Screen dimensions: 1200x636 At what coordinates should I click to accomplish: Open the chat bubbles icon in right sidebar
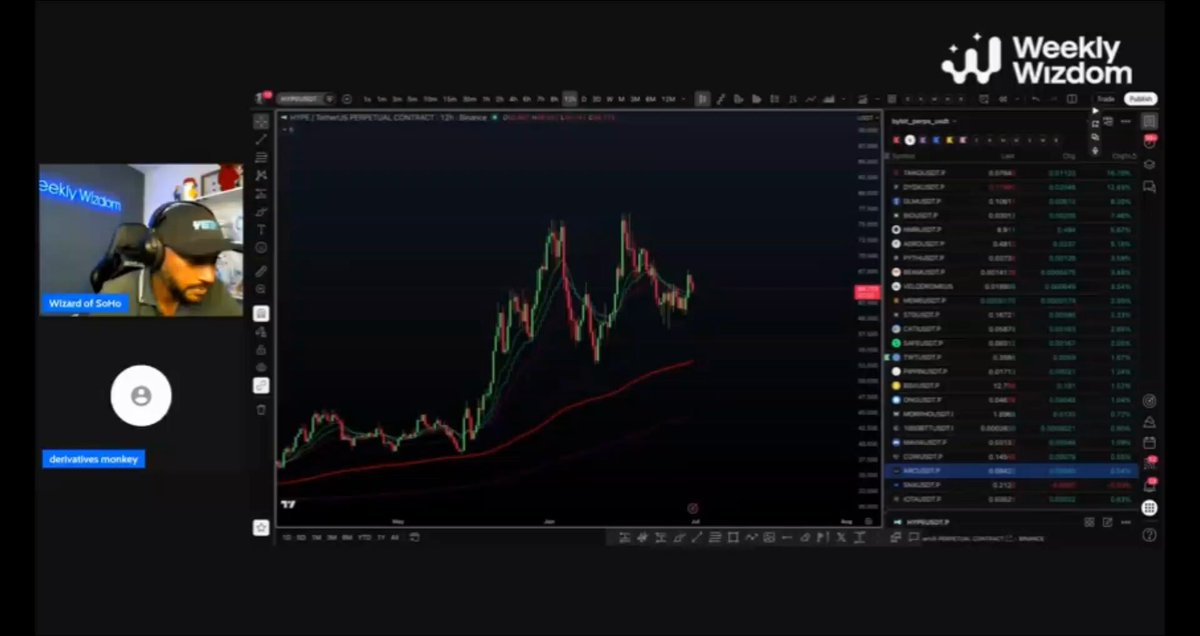(1149, 186)
